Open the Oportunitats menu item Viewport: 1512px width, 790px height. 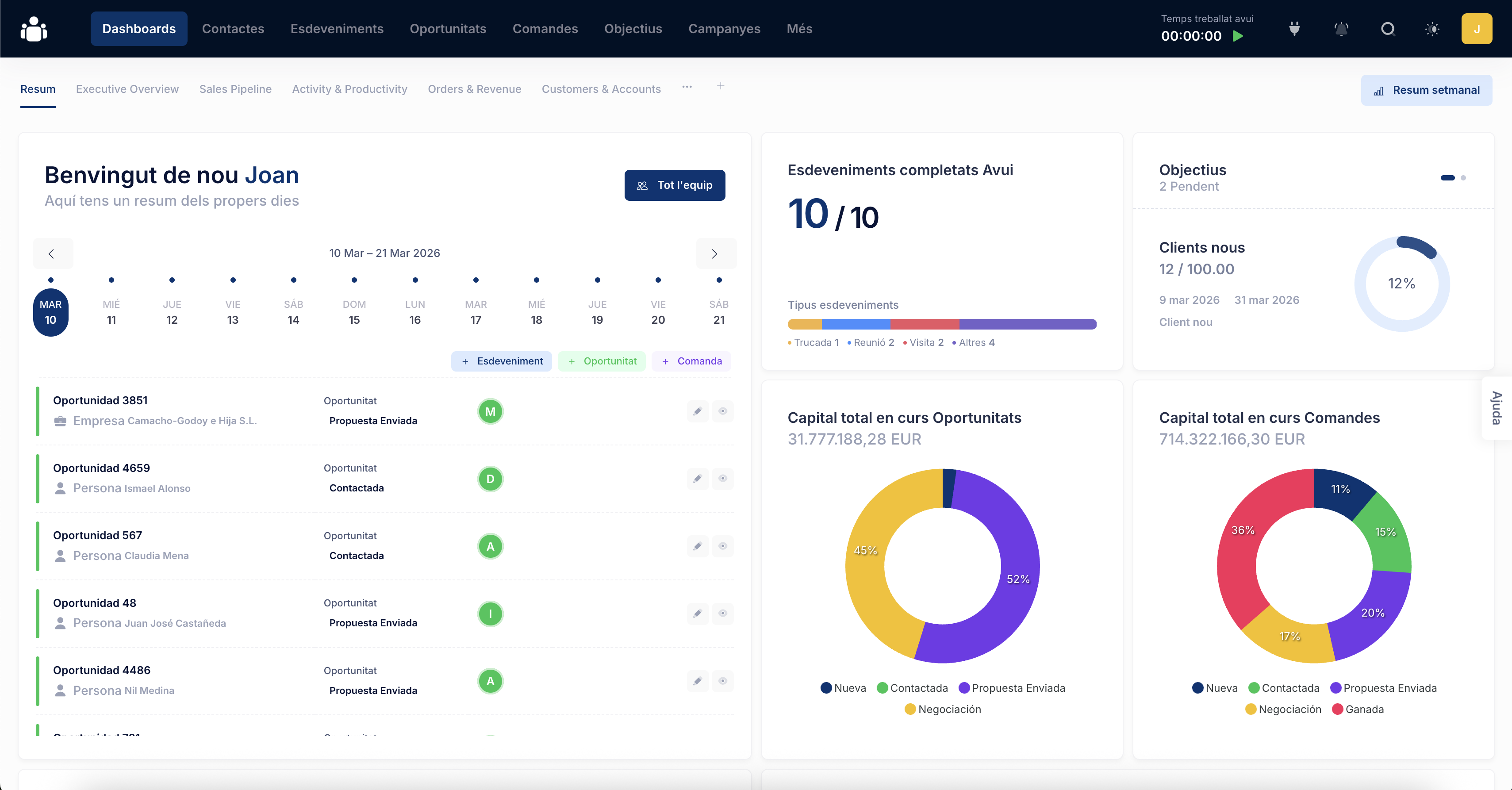coord(448,29)
